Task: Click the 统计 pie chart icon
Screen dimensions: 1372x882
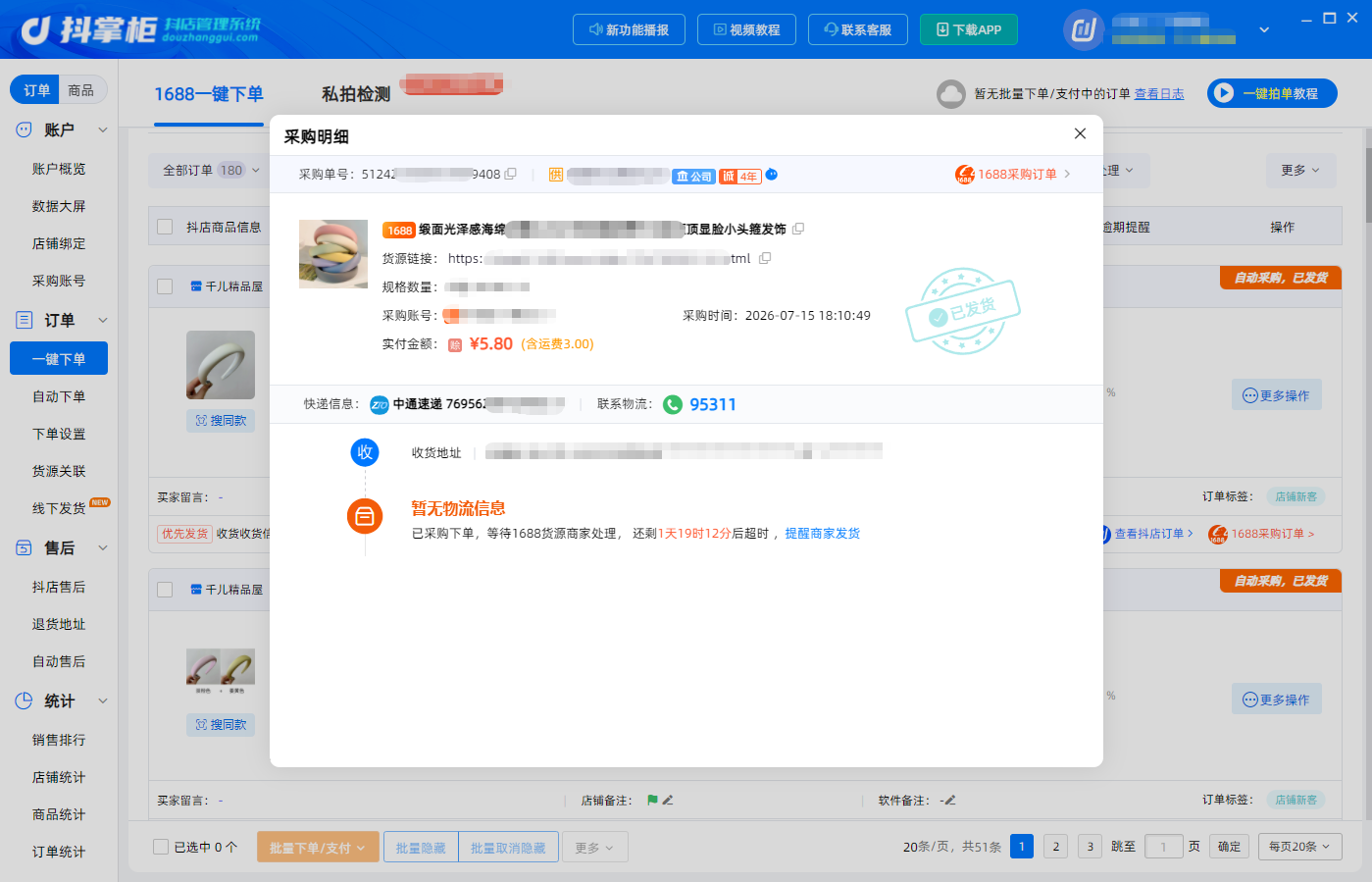Action: 25,700
